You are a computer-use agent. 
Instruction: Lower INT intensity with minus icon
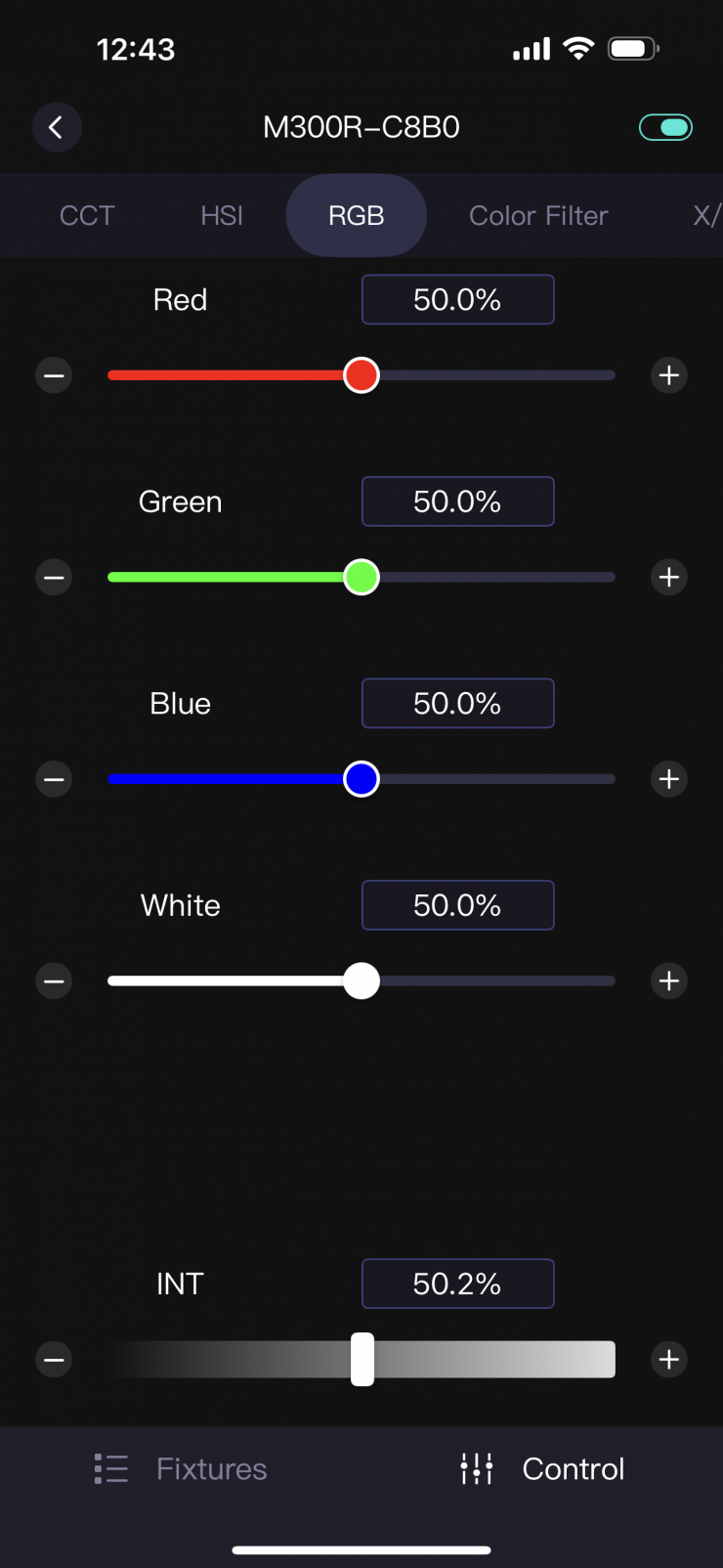(x=54, y=1360)
